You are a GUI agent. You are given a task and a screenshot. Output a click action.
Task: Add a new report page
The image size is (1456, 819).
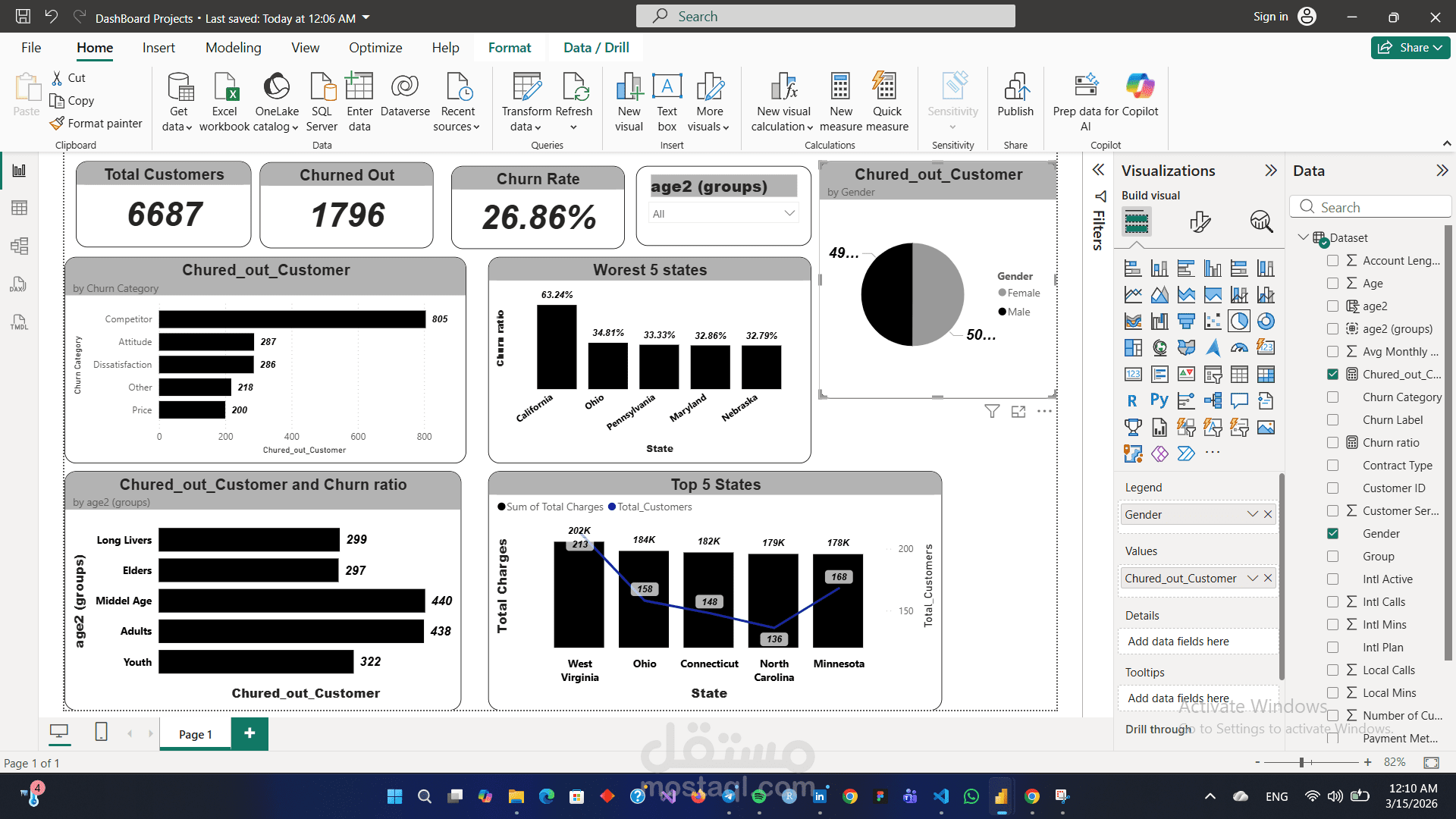pos(249,733)
